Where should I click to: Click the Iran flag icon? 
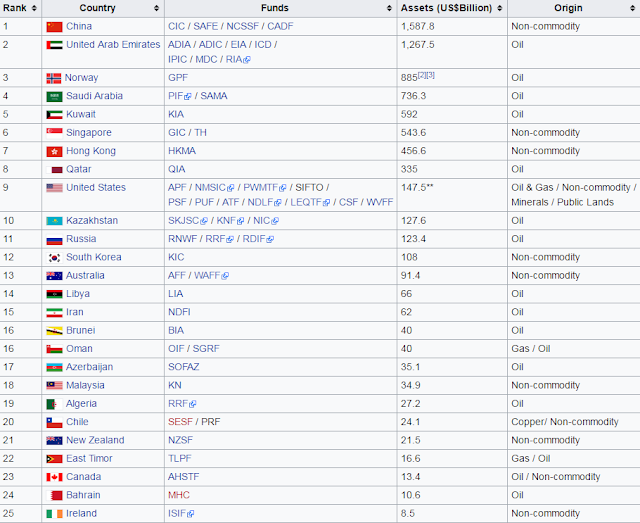[x=54, y=312]
